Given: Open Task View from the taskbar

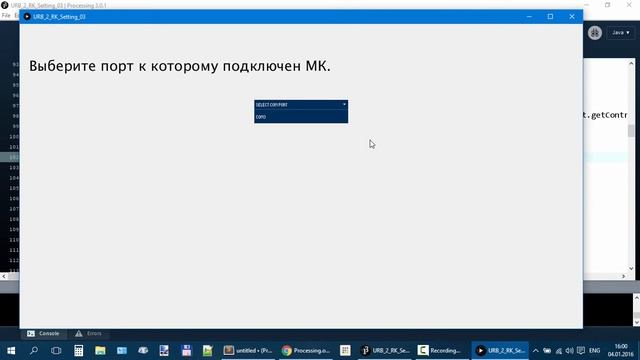Looking at the screenshot, I should click(x=56, y=351).
